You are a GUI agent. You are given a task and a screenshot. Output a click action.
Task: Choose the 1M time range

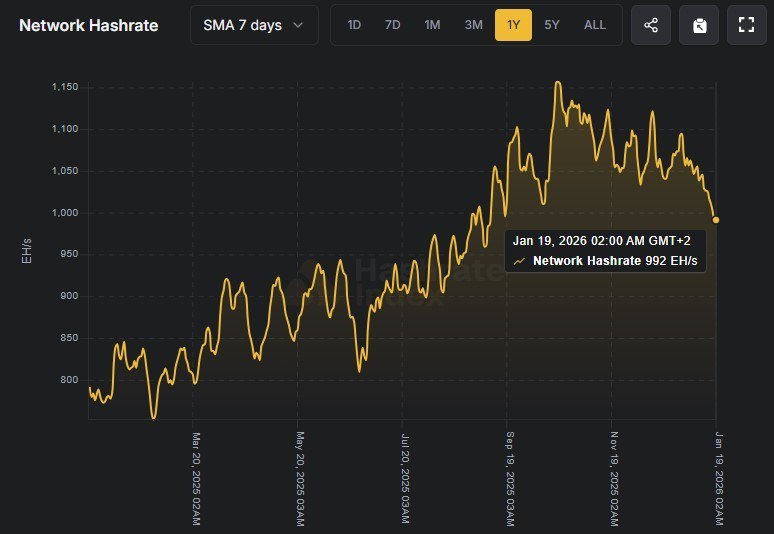point(432,25)
